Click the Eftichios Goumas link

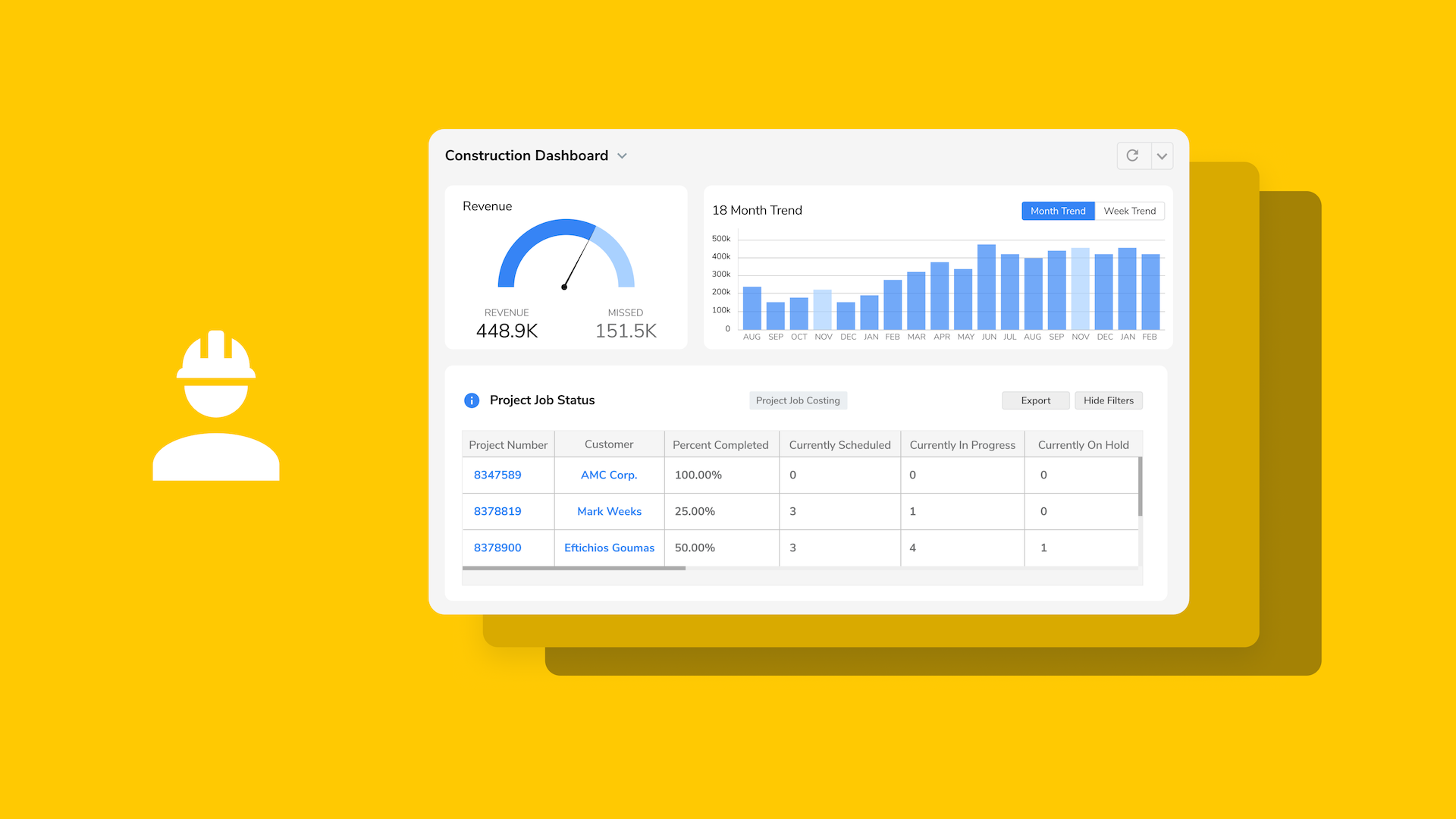click(609, 548)
